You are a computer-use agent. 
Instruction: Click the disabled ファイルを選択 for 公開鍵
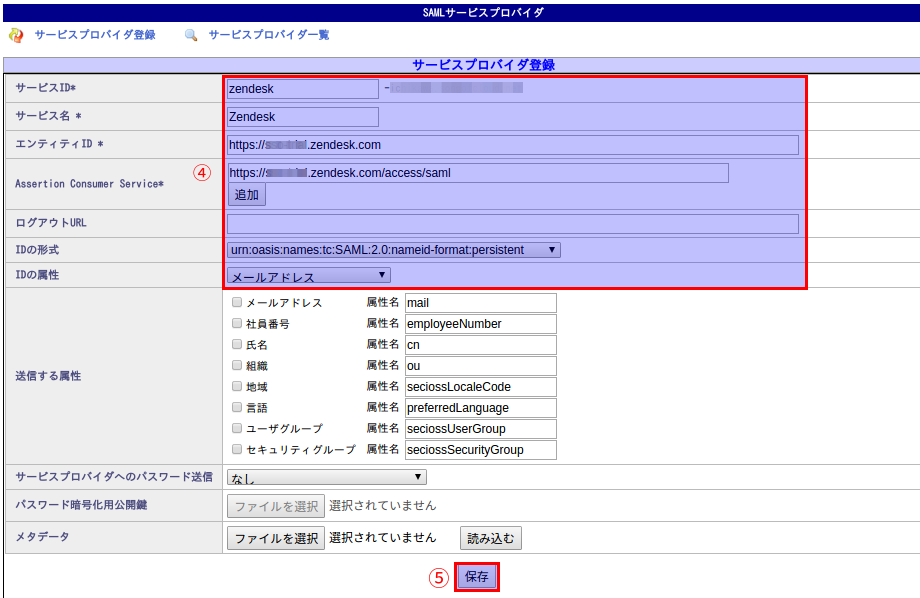click(276, 506)
